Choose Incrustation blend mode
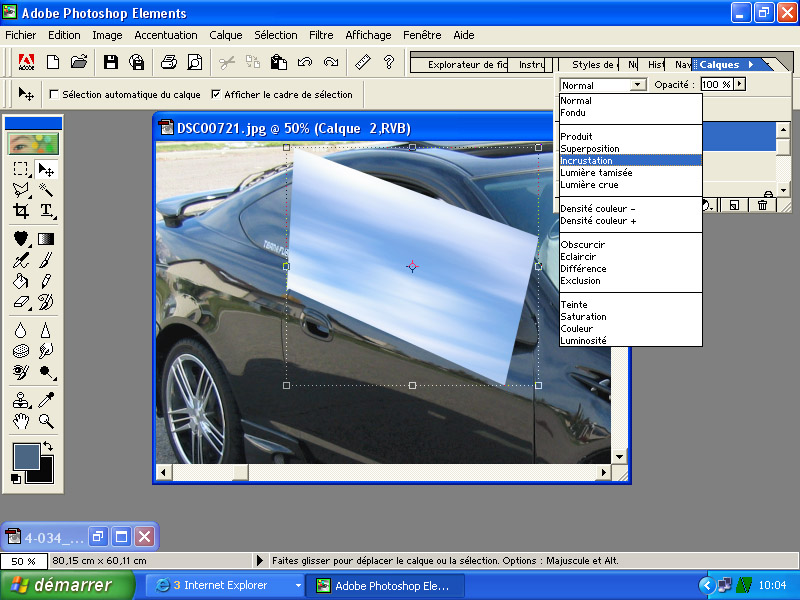This screenshot has height=600, width=800. pos(631,161)
